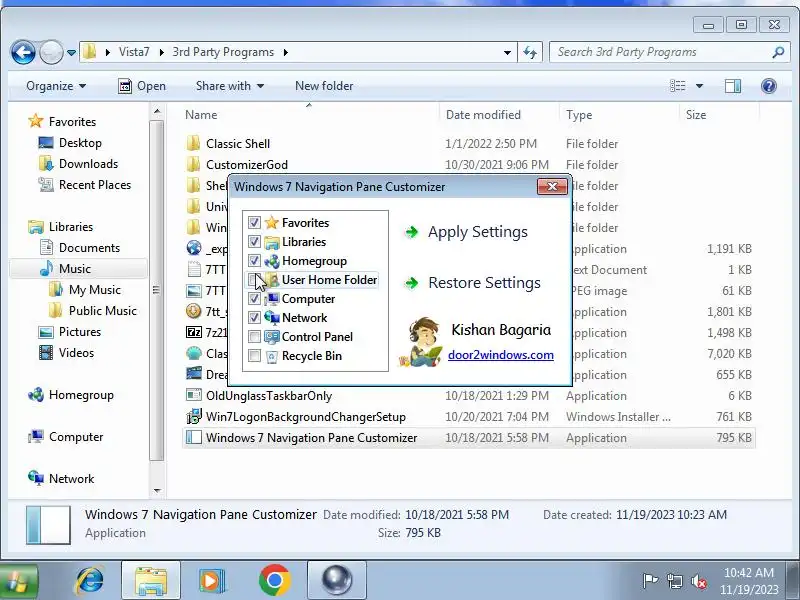Click the Explorer Forward button

(x=51, y=52)
